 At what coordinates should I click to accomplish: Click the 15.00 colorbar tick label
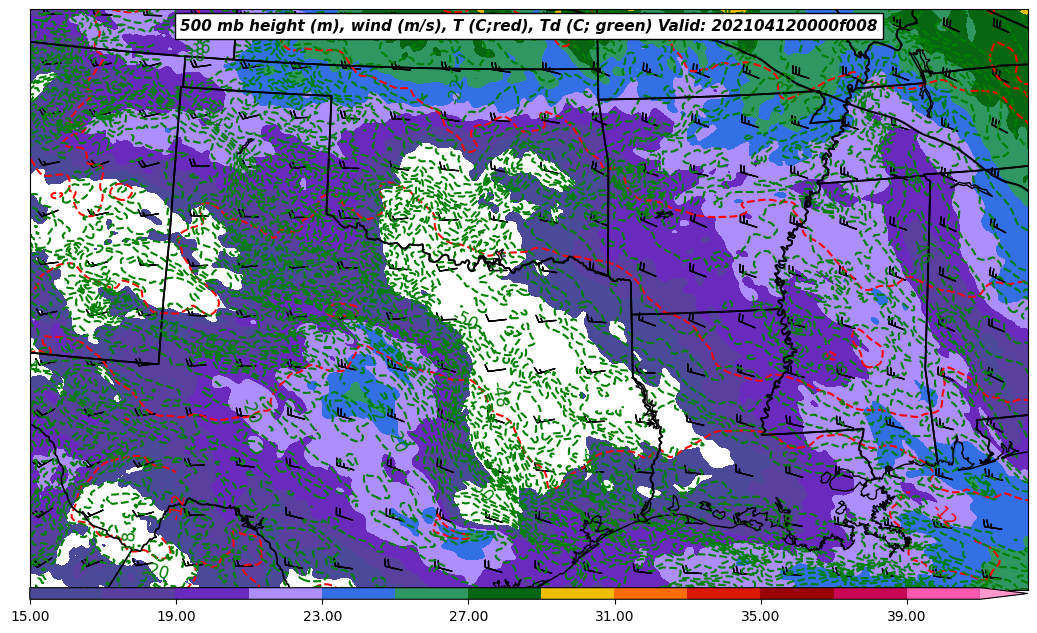[30, 617]
